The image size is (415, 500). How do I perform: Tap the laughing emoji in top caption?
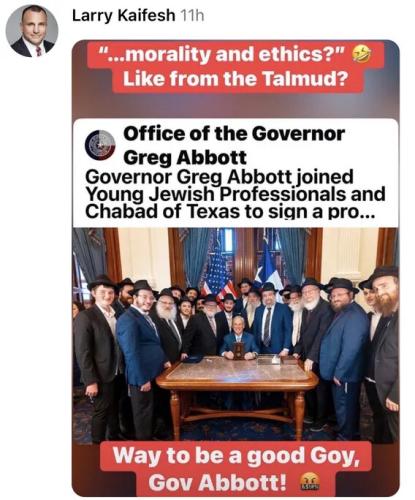click(362, 54)
